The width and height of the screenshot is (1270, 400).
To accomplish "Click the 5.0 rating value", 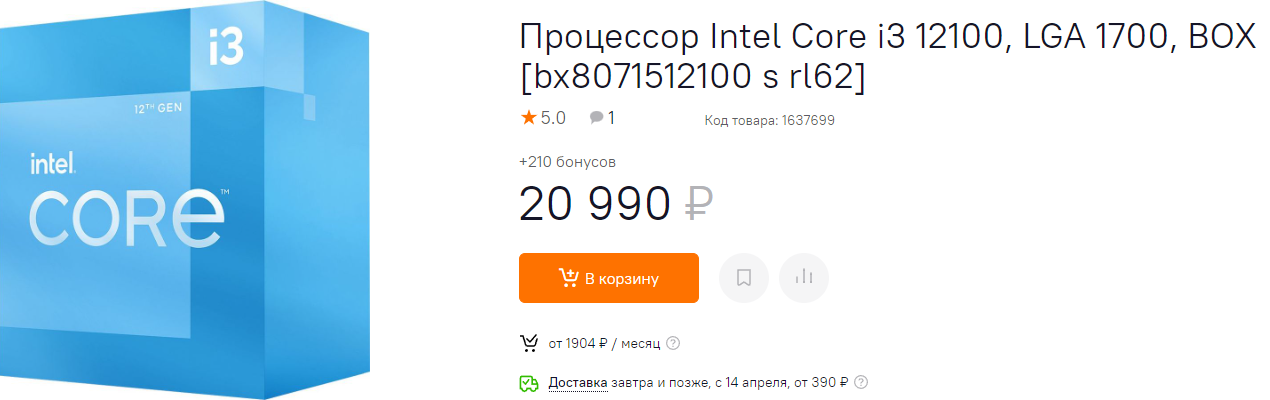I will tap(553, 118).
